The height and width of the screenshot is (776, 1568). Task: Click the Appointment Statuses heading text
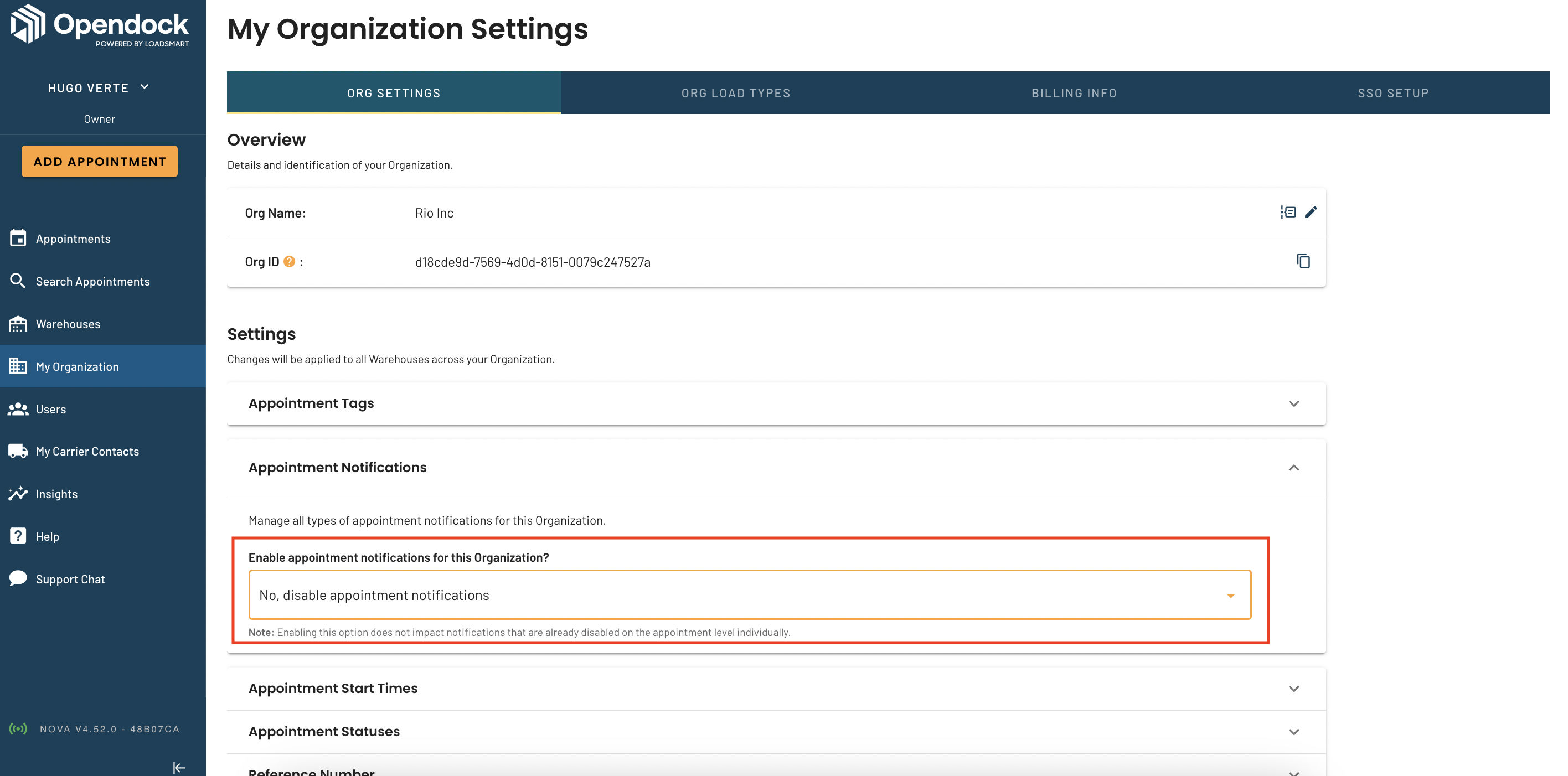(324, 732)
